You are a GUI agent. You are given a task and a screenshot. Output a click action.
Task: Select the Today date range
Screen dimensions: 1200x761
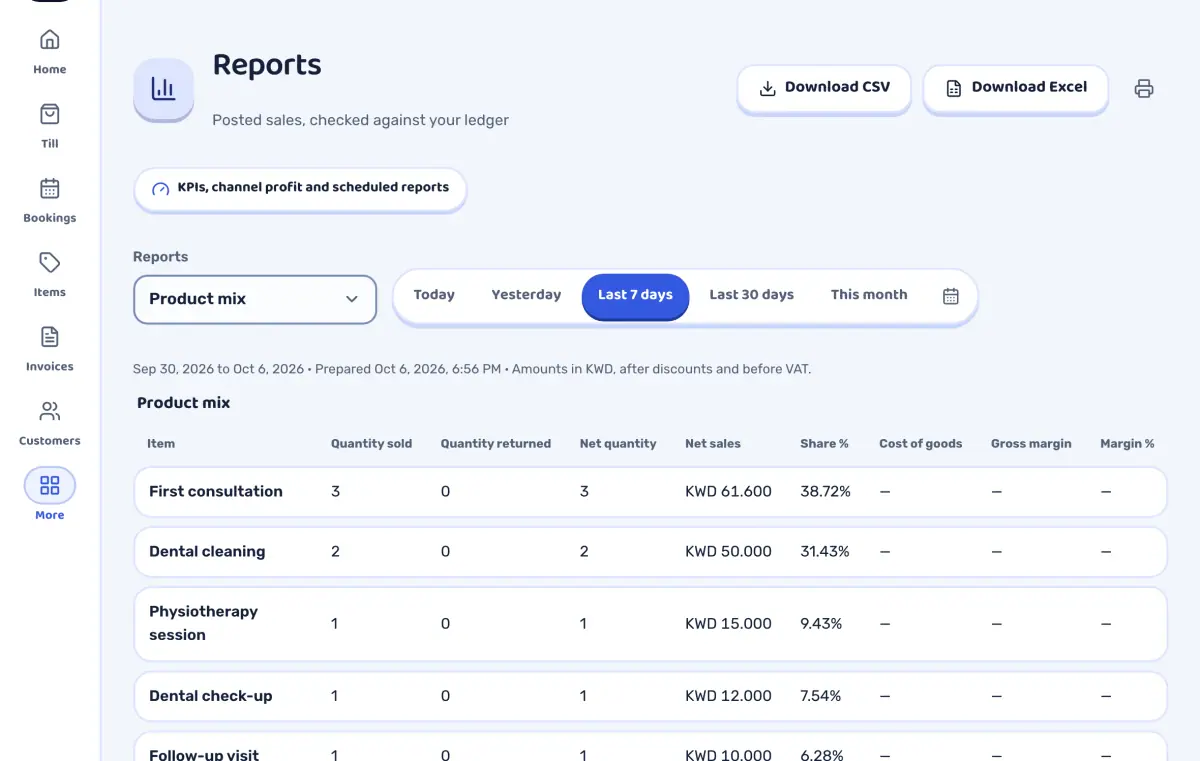pos(434,295)
